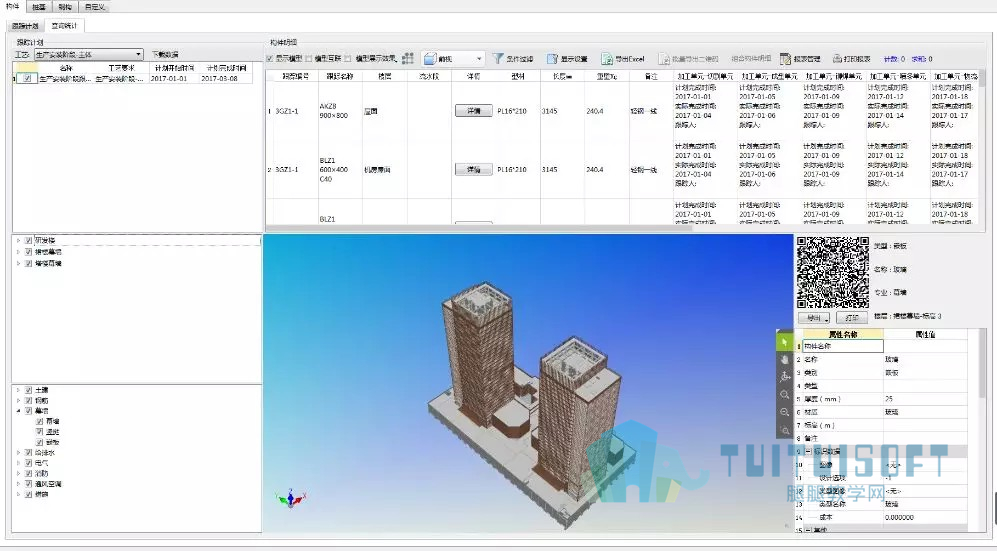The image size is (997, 551).
Task: Click the 构件名称 property input cell
Action: tap(843, 346)
